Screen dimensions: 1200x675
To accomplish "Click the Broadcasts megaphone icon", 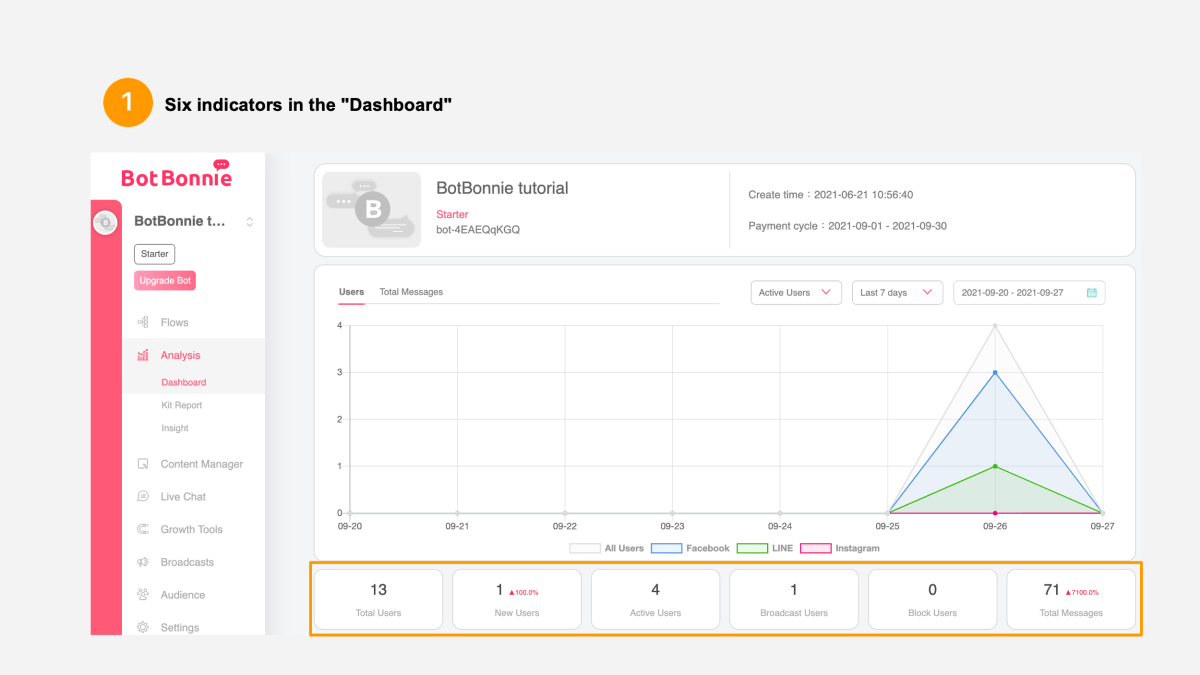I will (143, 562).
